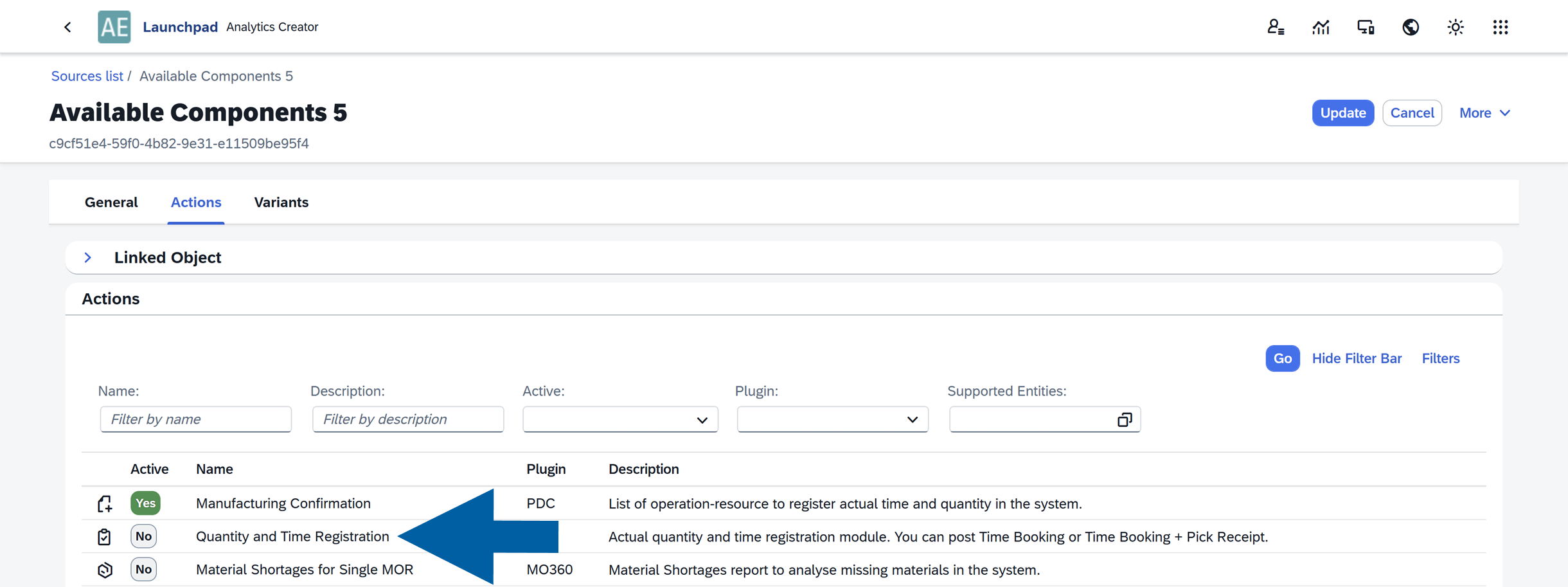Click the analytics chart icon in top bar
The height and width of the screenshot is (587, 1568).
1321,26
